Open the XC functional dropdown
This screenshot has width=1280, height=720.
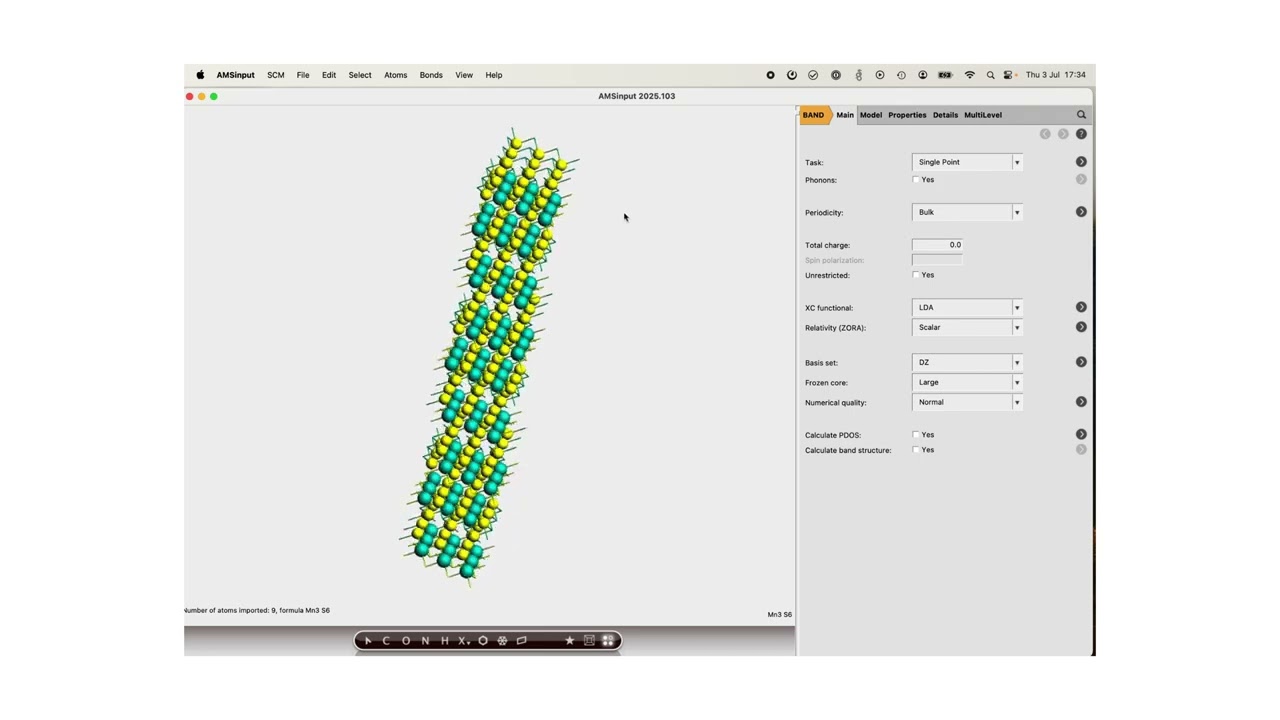tap(967, 307)
